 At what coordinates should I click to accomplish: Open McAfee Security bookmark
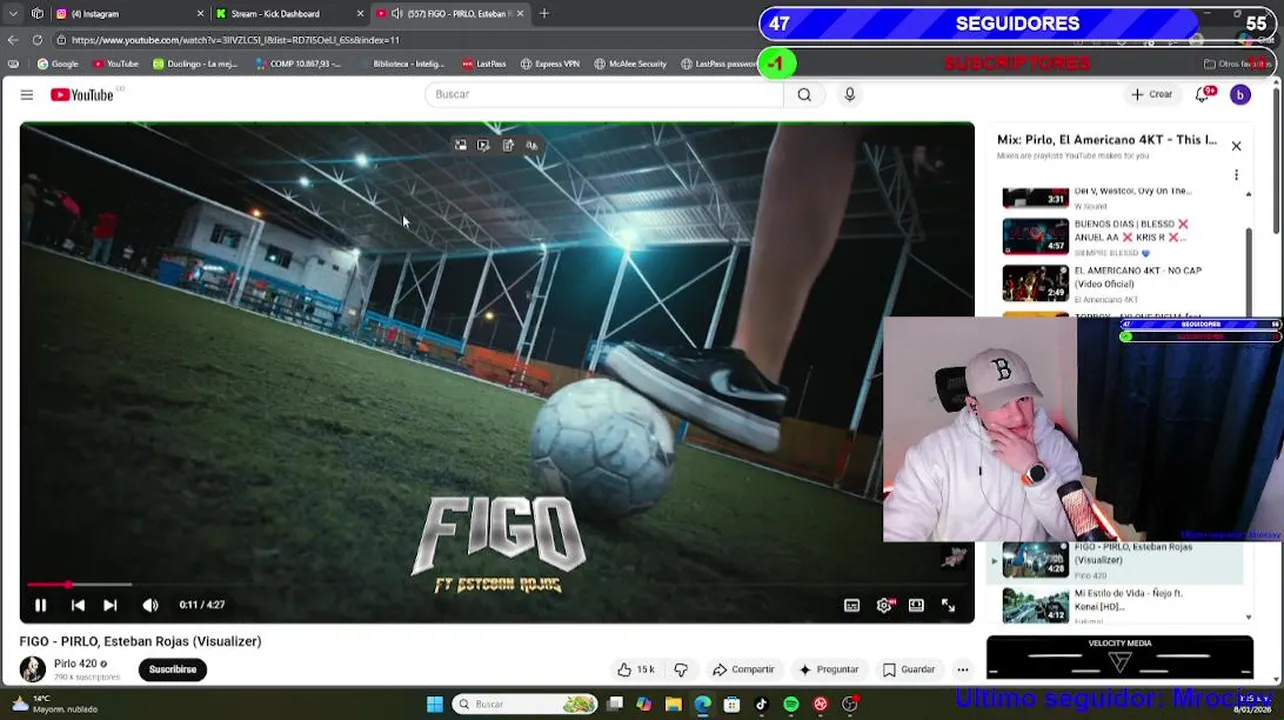pyautogui.click(x=630, y=64)
